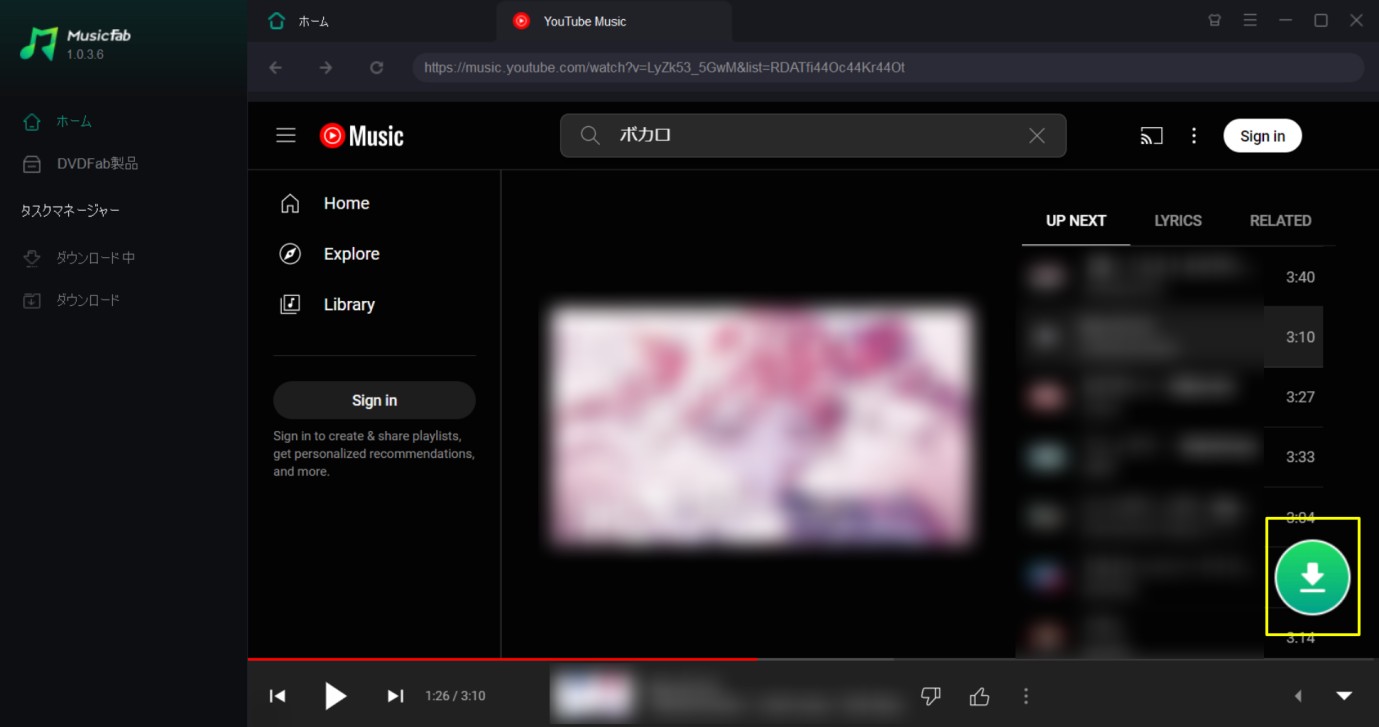
Task: Open the Musicfab title bar hamburger menu
Action: click(1250, 20)
